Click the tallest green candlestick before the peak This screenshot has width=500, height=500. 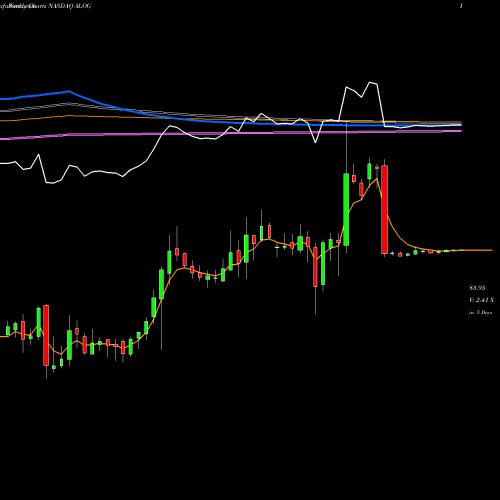346,210
